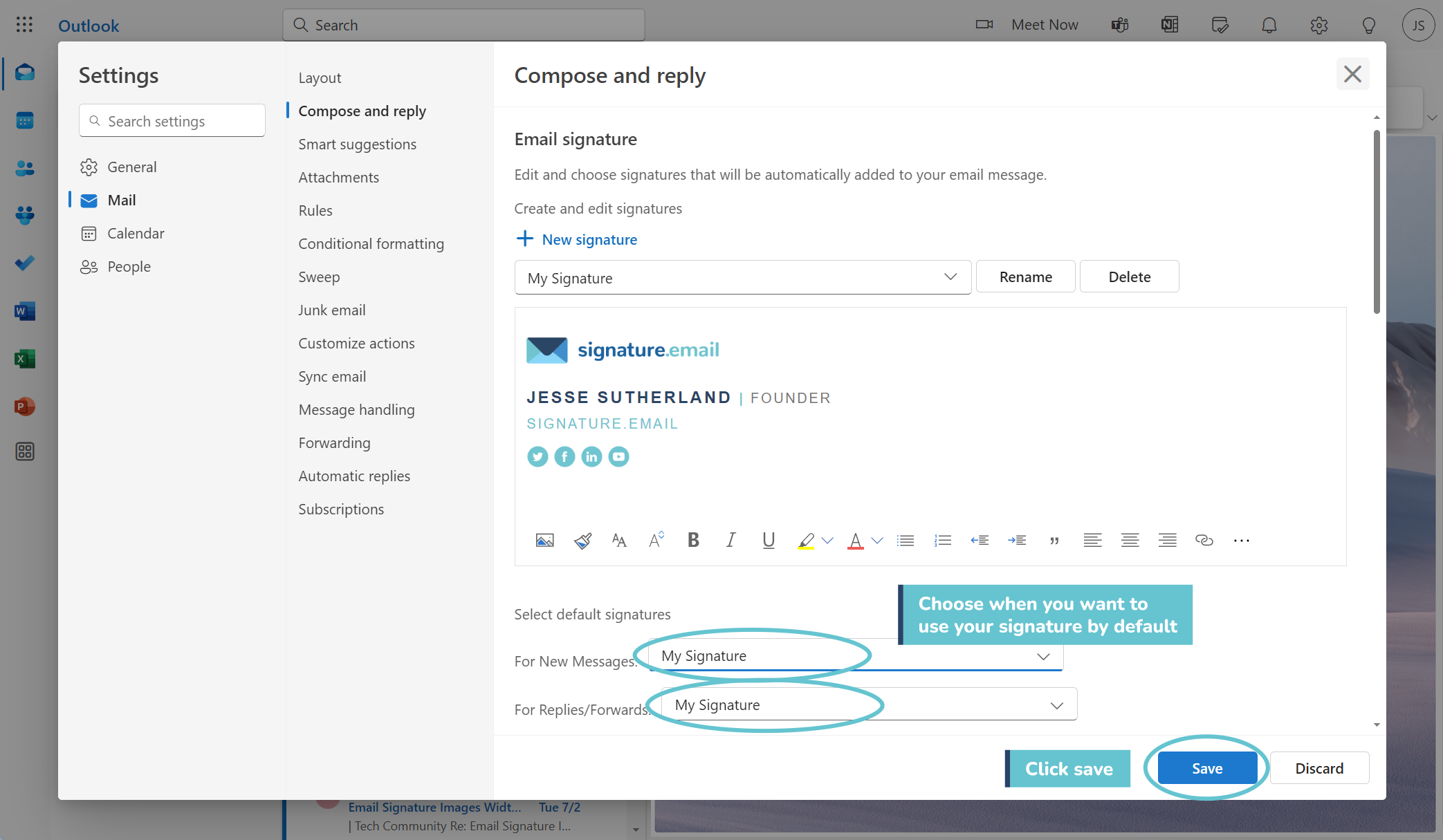Select the Format painter icon
Image resolution: width=1443 pixels, height=840 pixels.
click(x=582, y=541)
